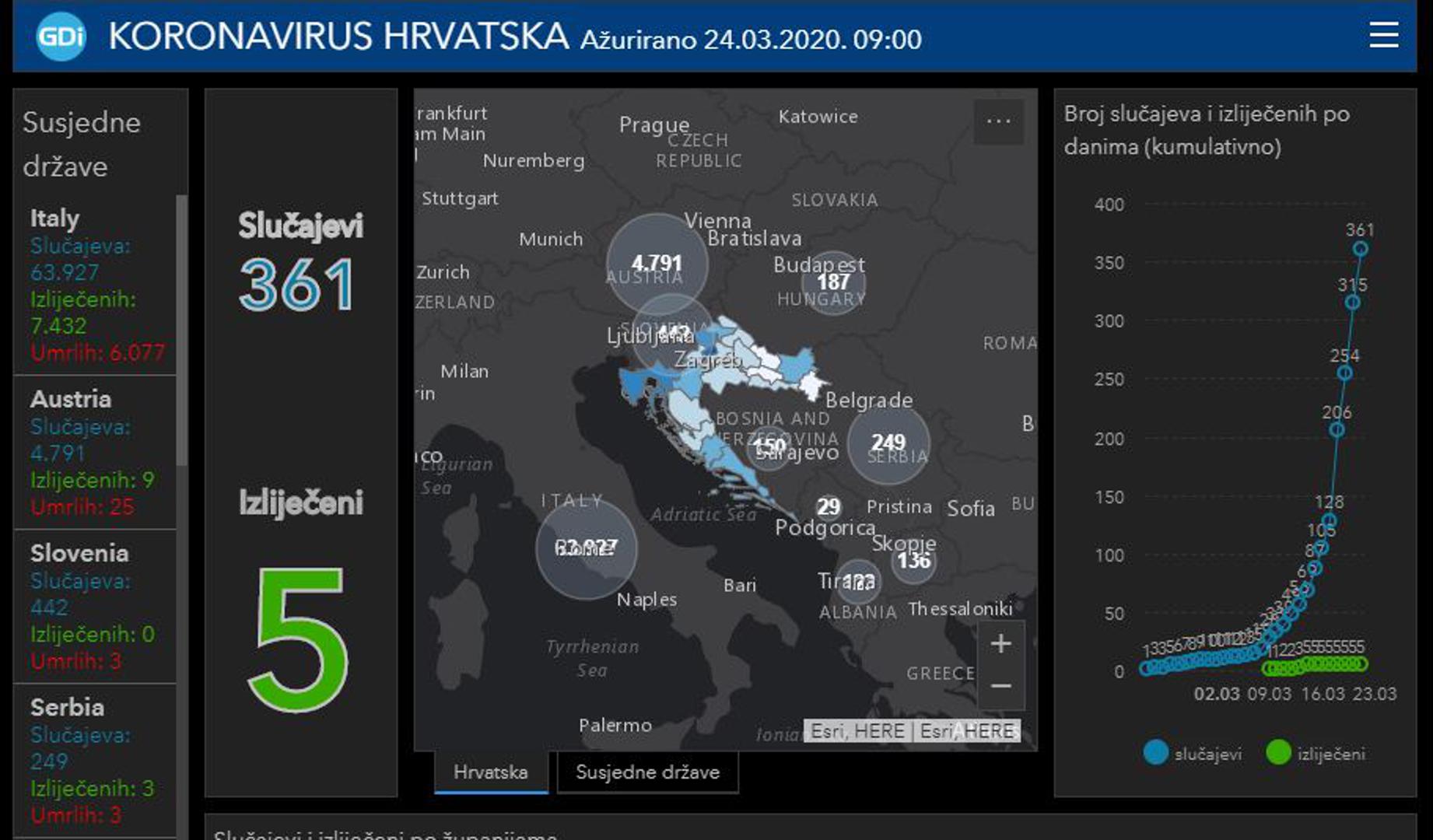Select Slovenia entry in the country list
The height and width of the screenshot is (840, 1433).
[95, 606]
